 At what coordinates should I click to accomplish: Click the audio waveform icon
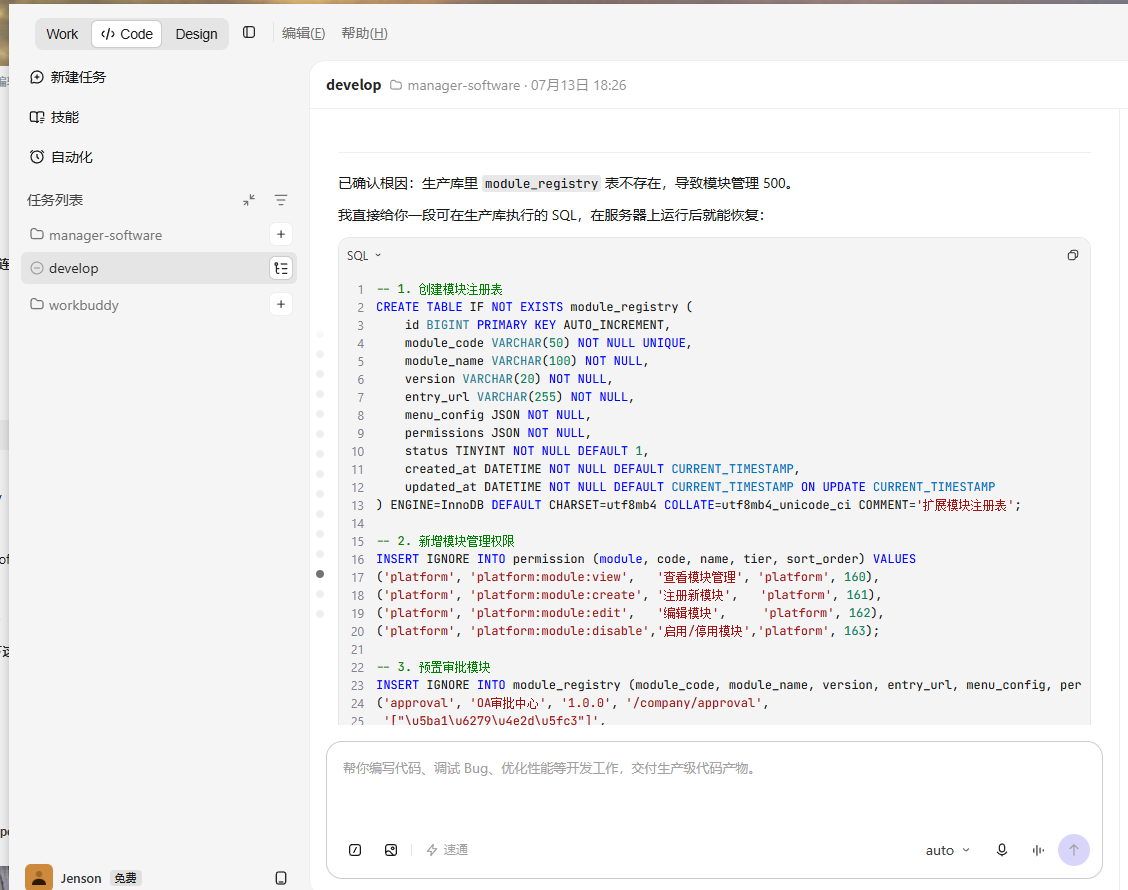click(x=1037, y=850)
